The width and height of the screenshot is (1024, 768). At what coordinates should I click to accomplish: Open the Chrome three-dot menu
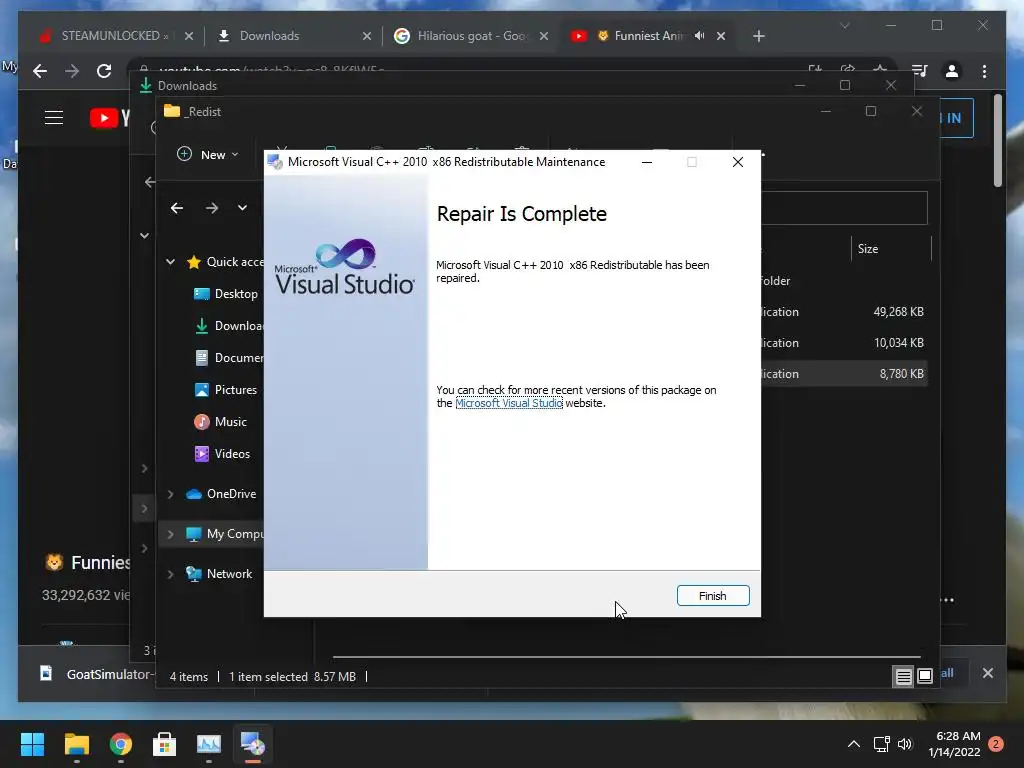click(x=984, y=71)
